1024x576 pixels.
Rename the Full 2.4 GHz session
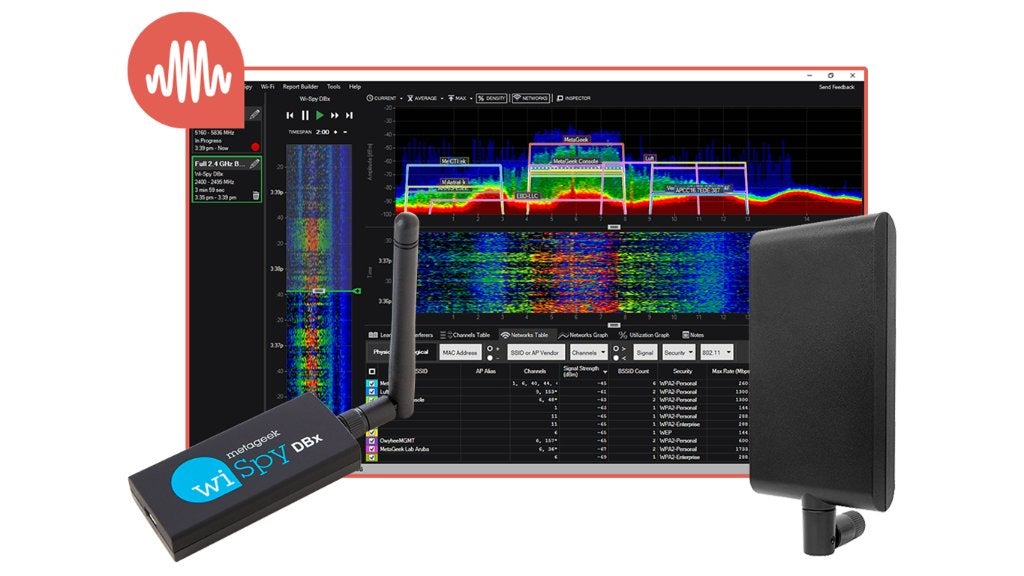coord(255,163)
